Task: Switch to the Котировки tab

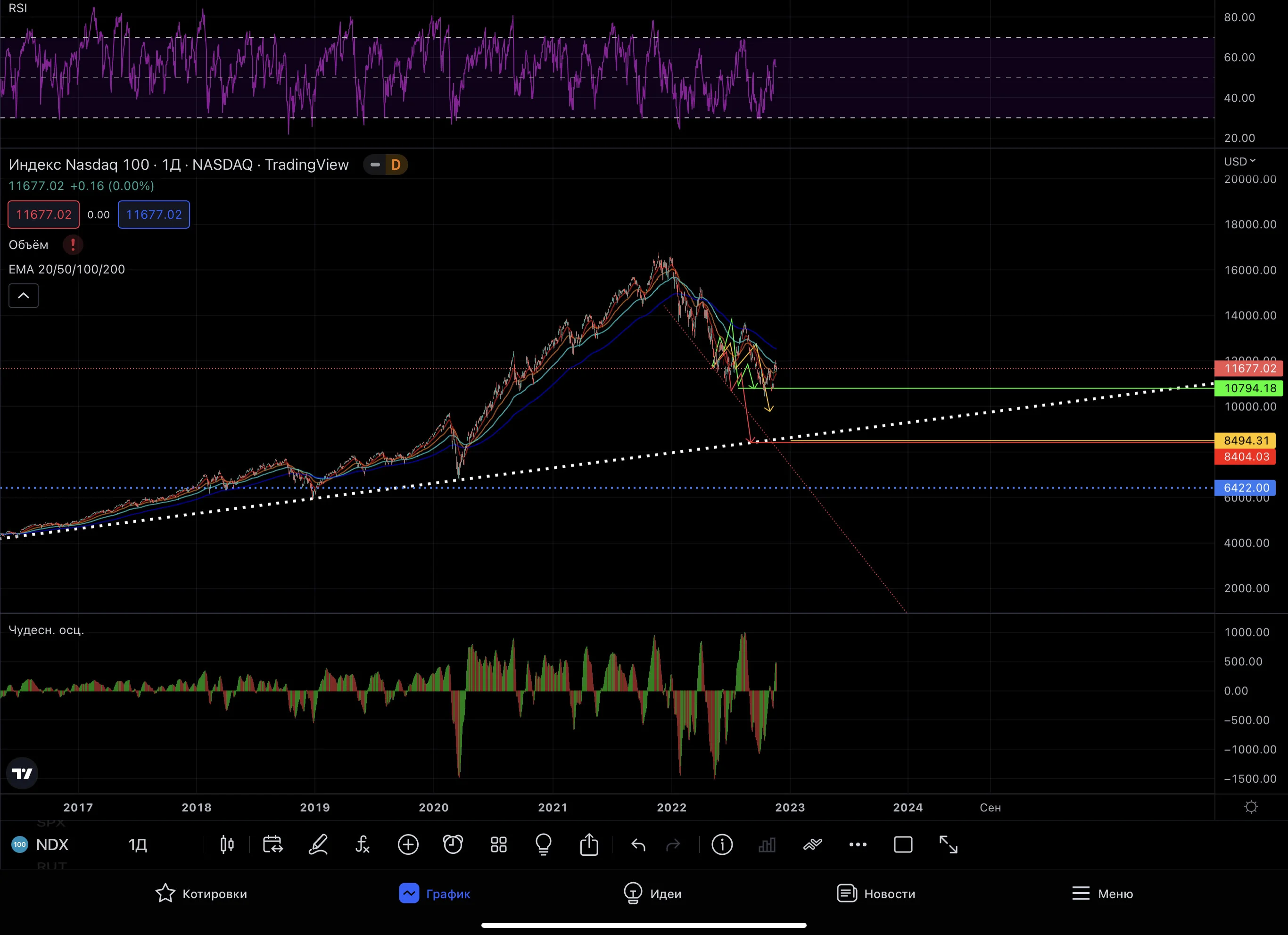Action: [x=201, y=894]
